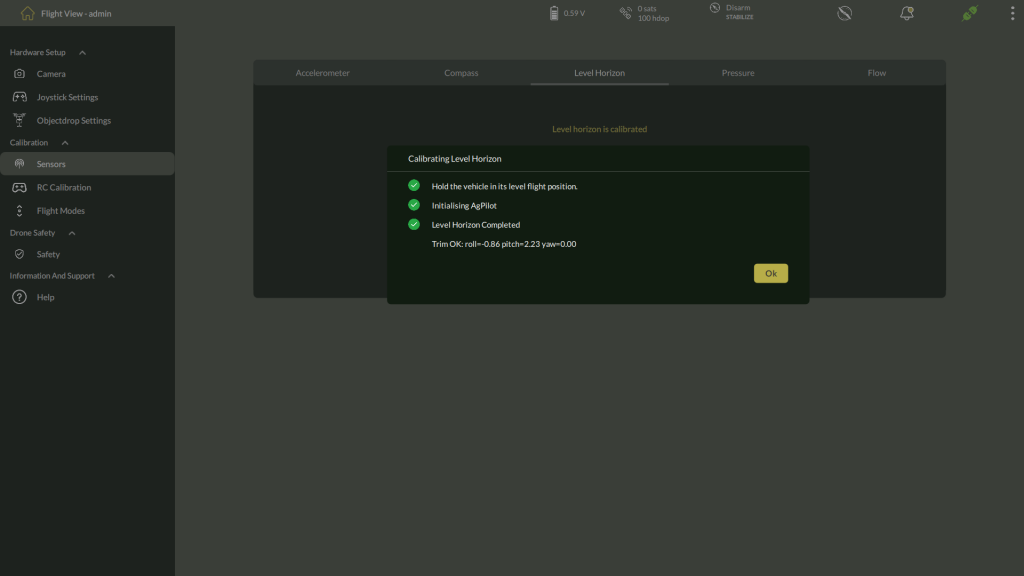Screen dimensions: 1024x576
Task: Collapse the Drone Safety section
Action: click(x=72, y=232)
